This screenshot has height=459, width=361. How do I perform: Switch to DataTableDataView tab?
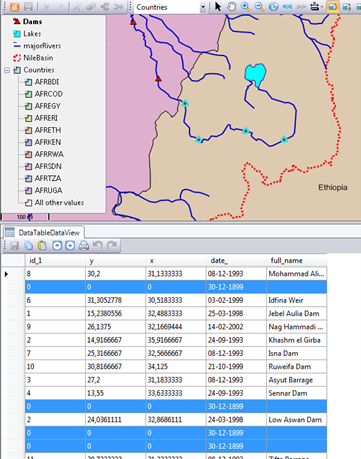click(x=43, y=233)
